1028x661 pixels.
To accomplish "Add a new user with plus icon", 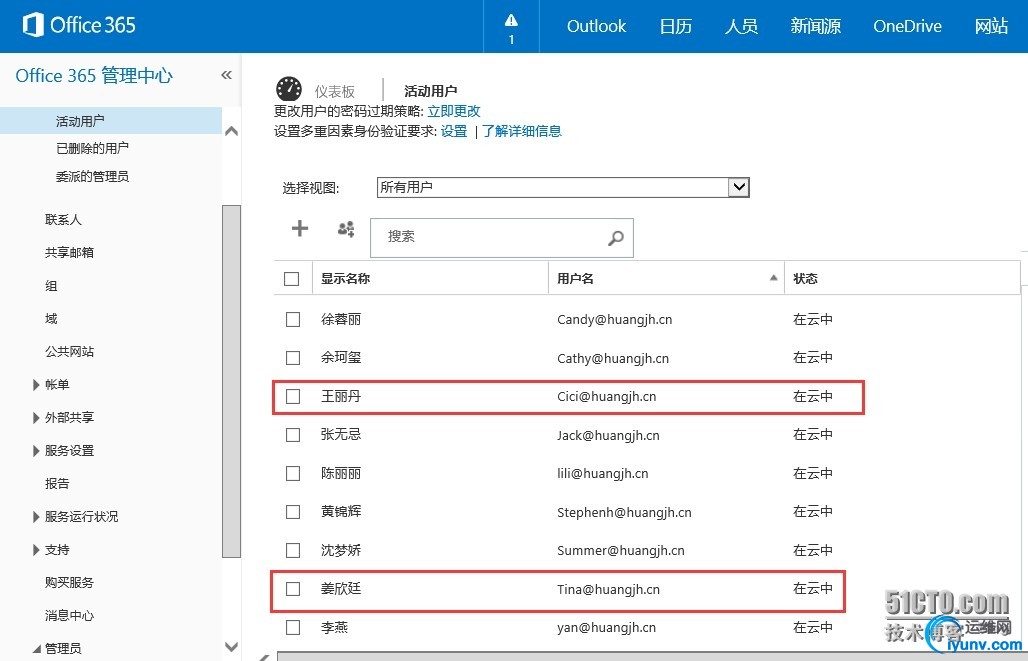I will (x=300, y=228).
